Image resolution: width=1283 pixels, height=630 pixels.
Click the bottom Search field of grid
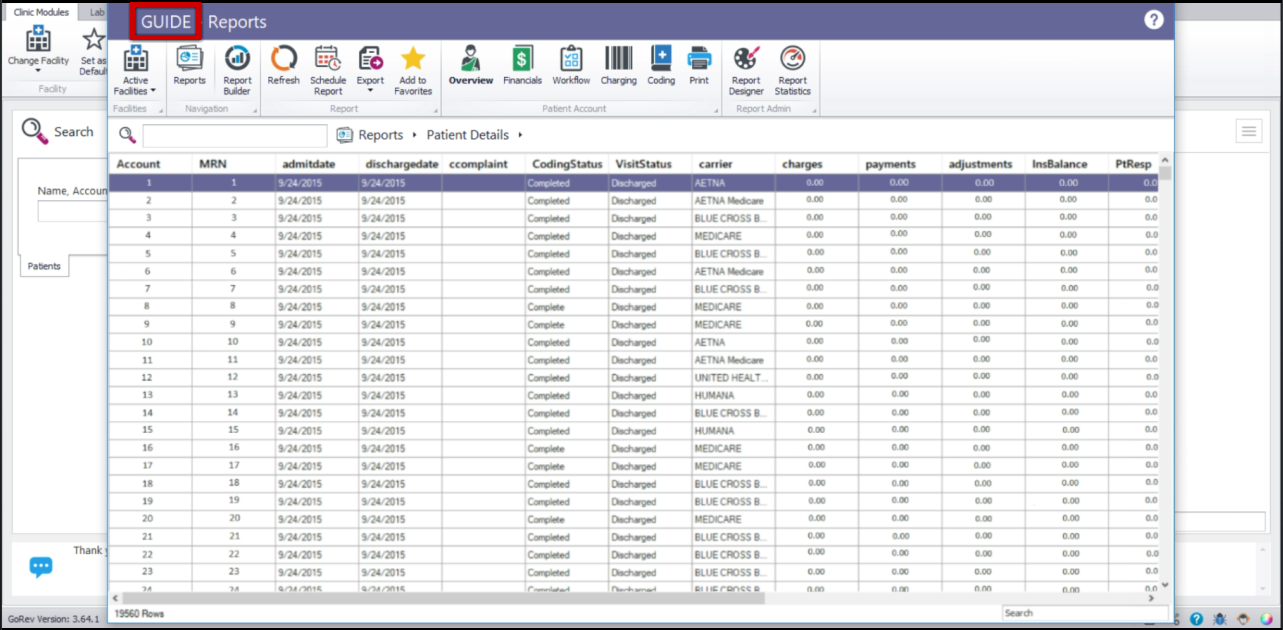coord(1085,613)
